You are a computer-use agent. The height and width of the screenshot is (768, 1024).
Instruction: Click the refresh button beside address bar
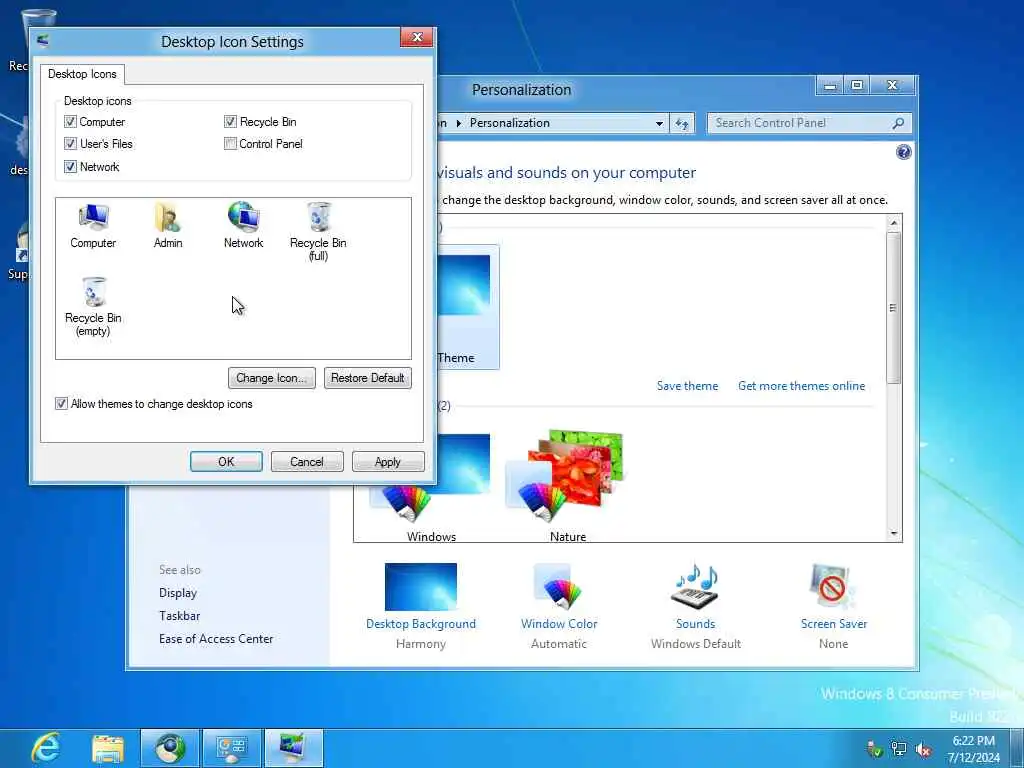[682, 123]
